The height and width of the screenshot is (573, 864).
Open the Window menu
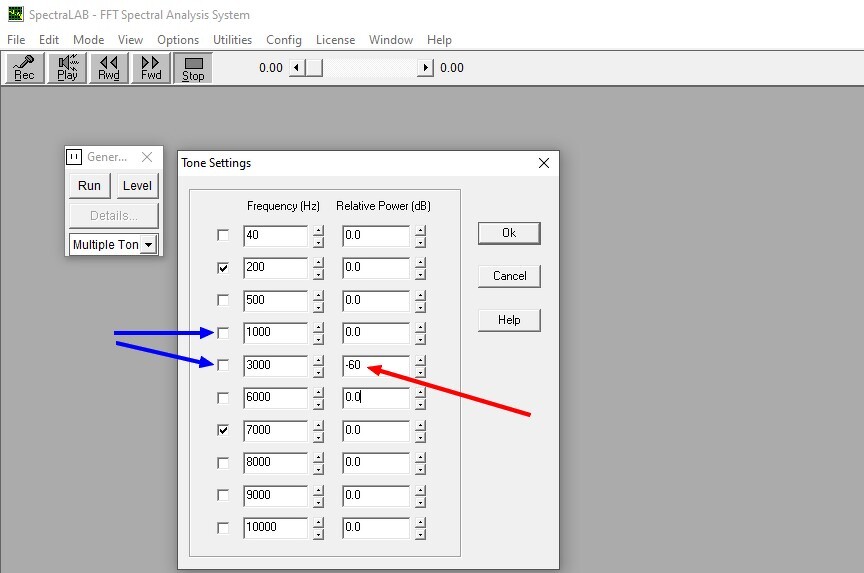[x=391, y=40]
